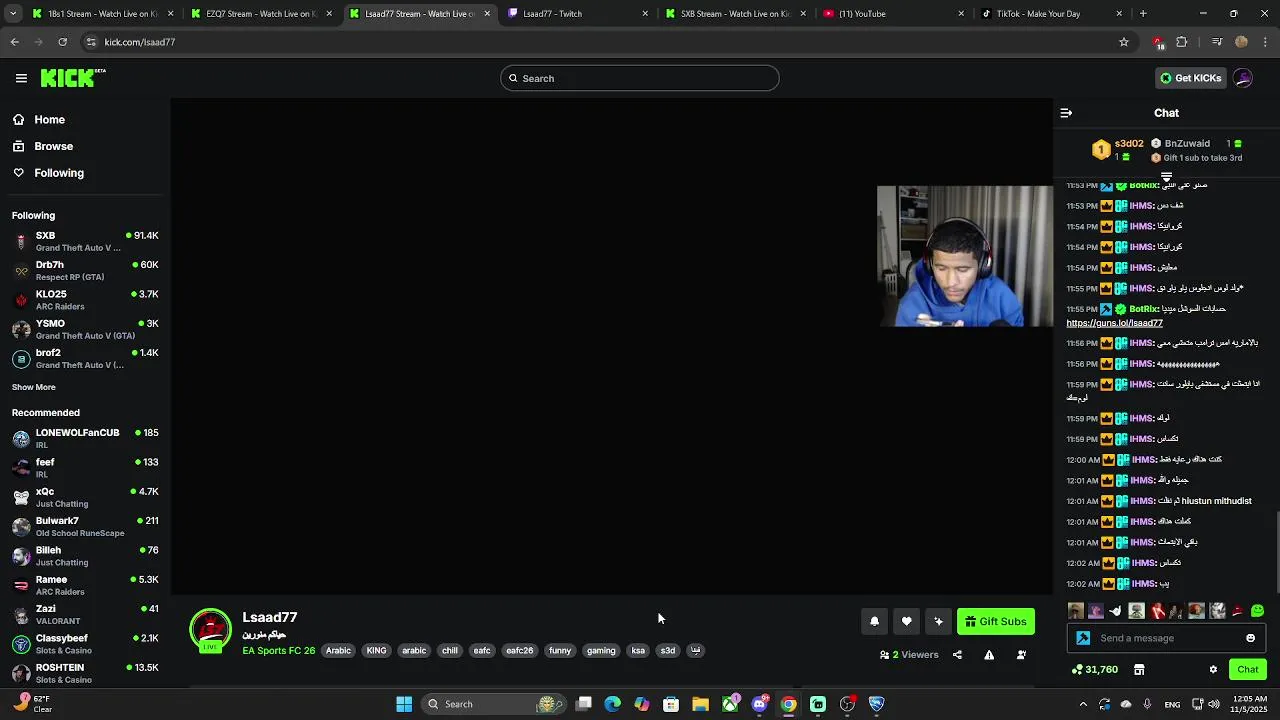
Task: Click the blue gavel icon in message box
Action: point(1083,638)
